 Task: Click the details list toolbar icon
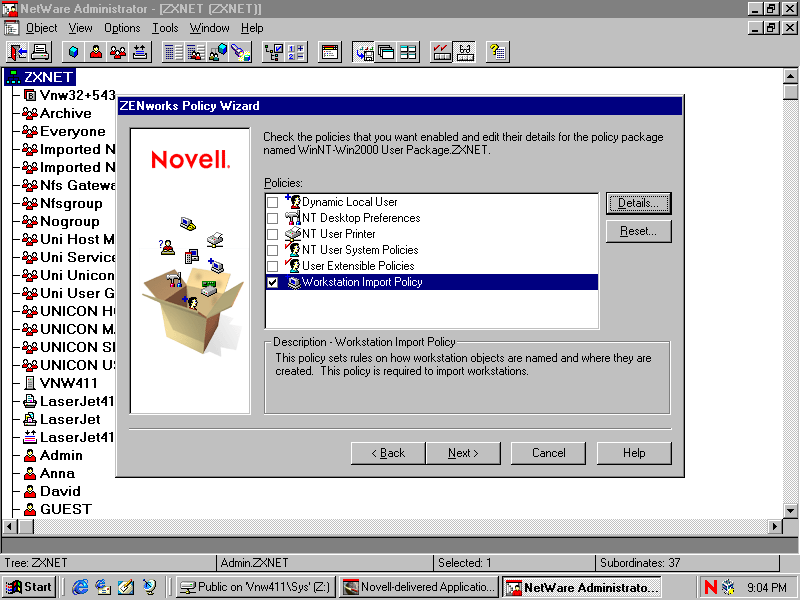[x=173, y=52]
